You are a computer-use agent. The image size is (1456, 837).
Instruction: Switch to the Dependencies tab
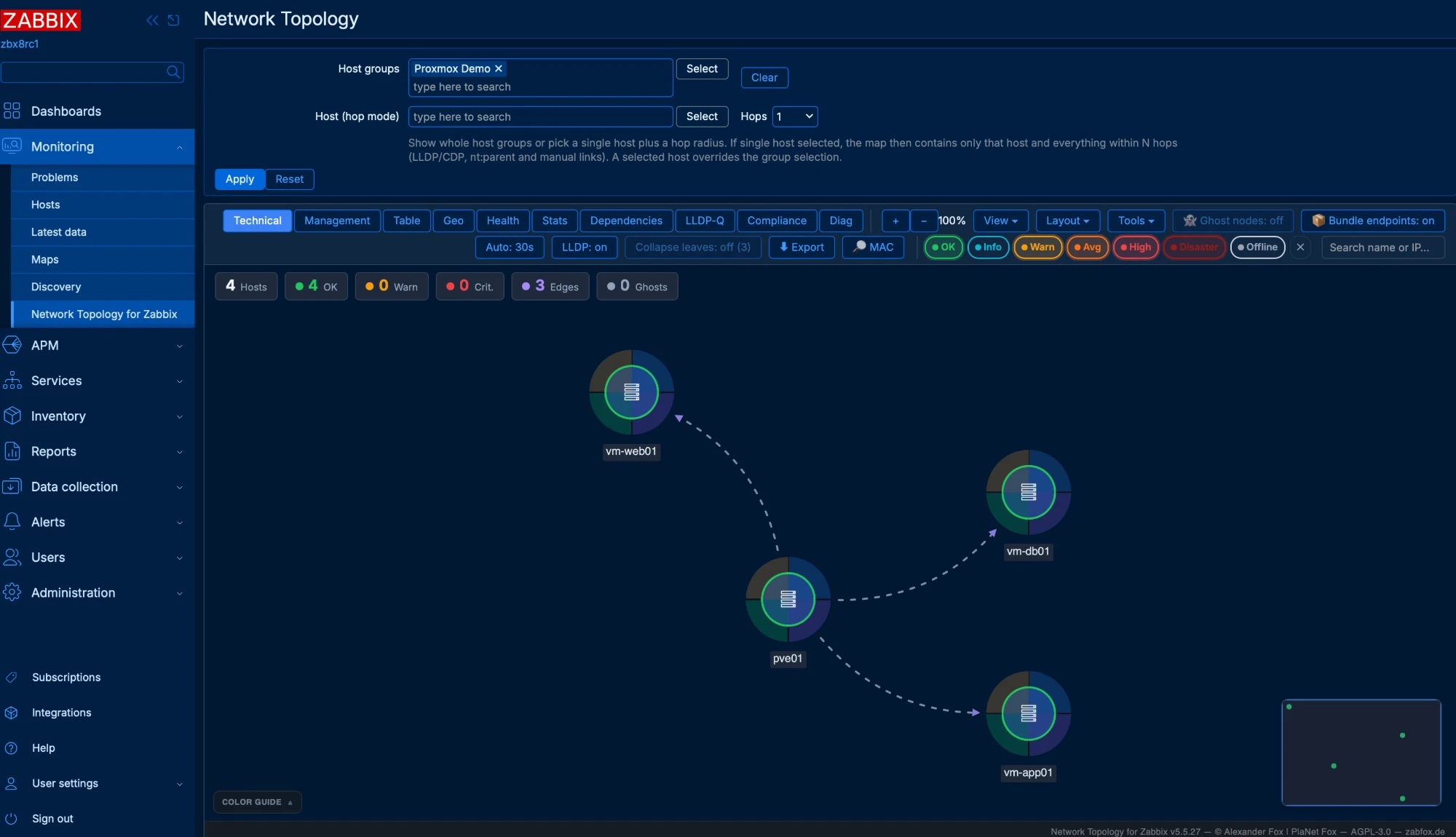[626, 221]
